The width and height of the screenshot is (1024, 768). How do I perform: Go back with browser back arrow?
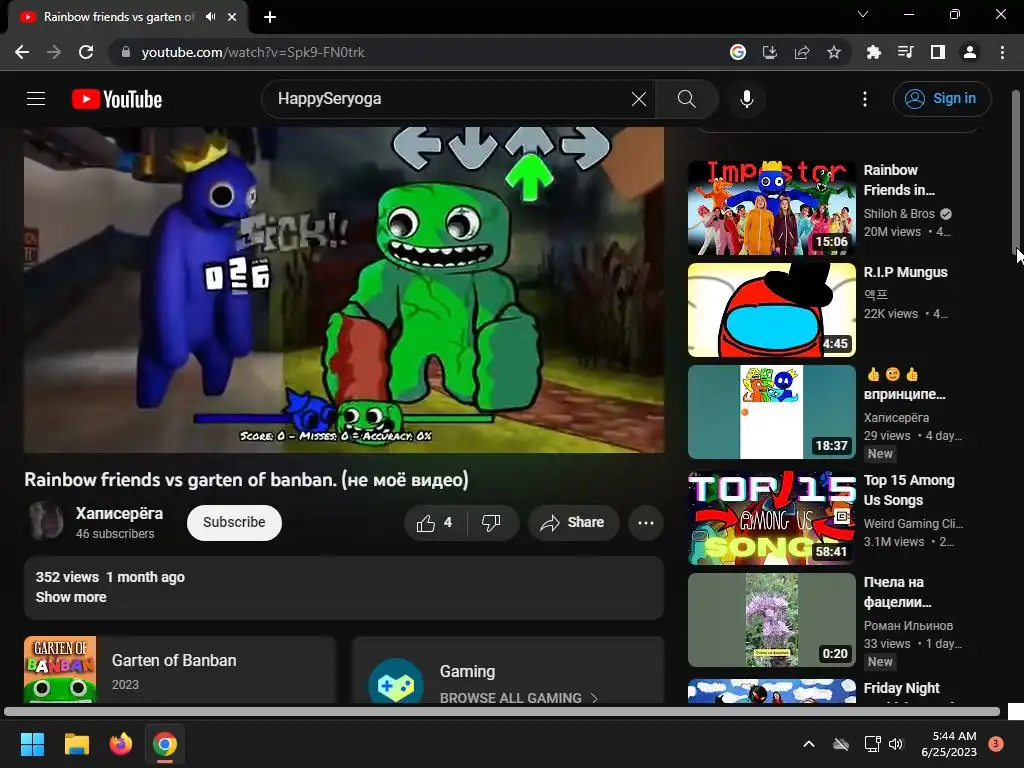point(22,52)
